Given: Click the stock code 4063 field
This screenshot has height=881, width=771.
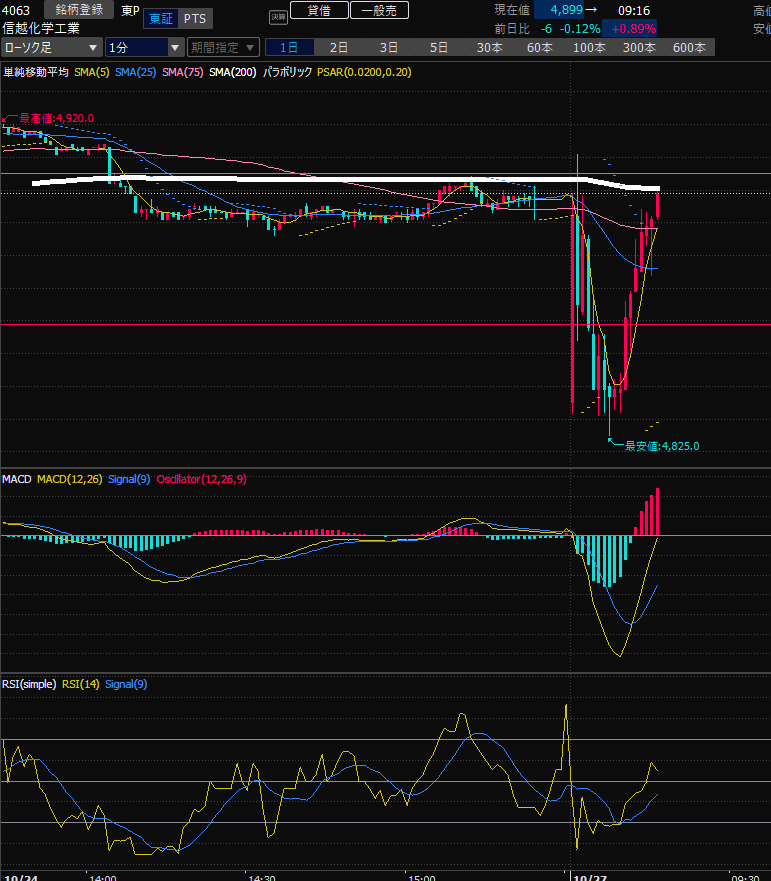Looking at the screenshot, I should click(x=17, y=11).
